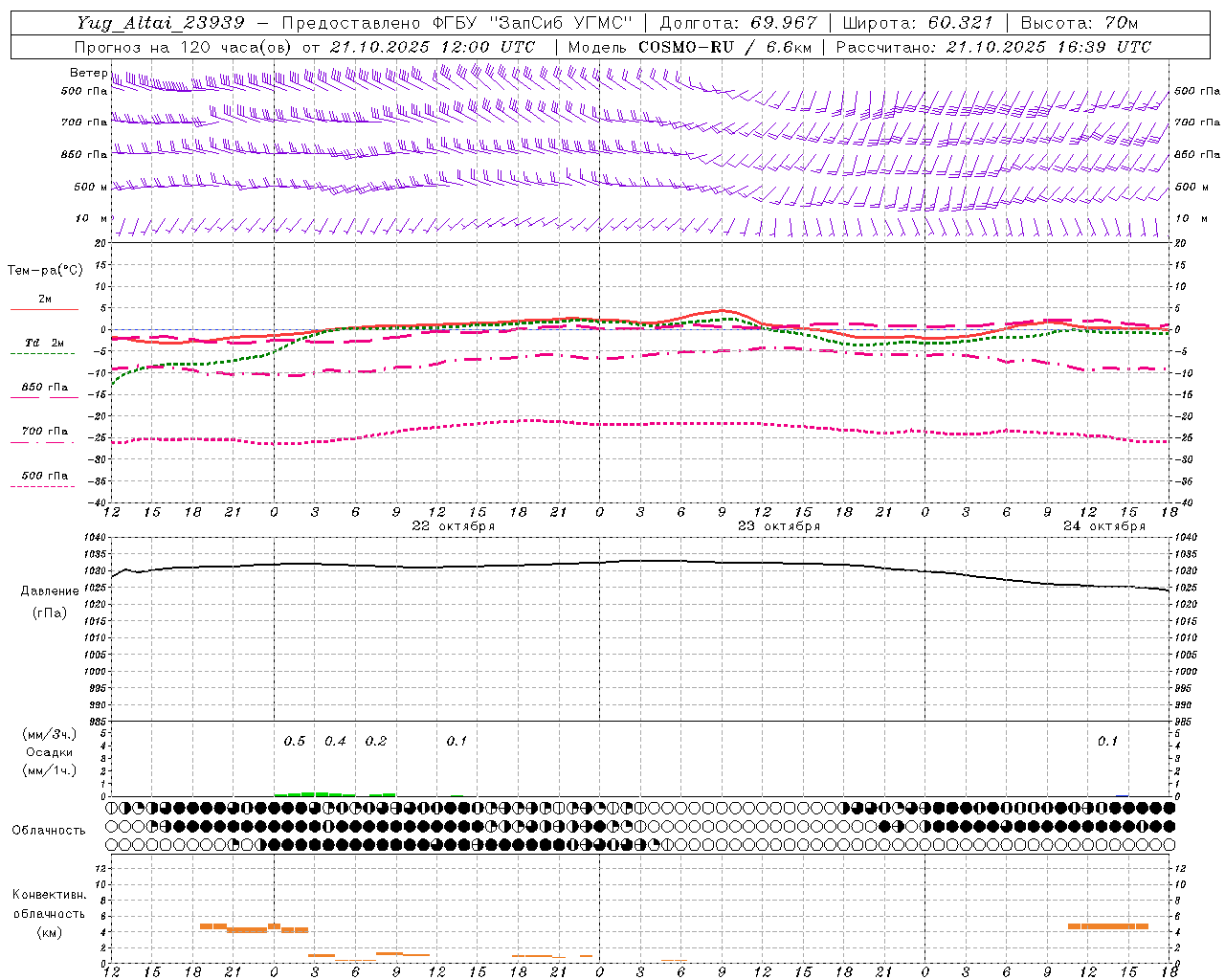1225x980 pixels.
Task: Click the "Давление" pressure panel label
Action: click(x=50, y=591)
